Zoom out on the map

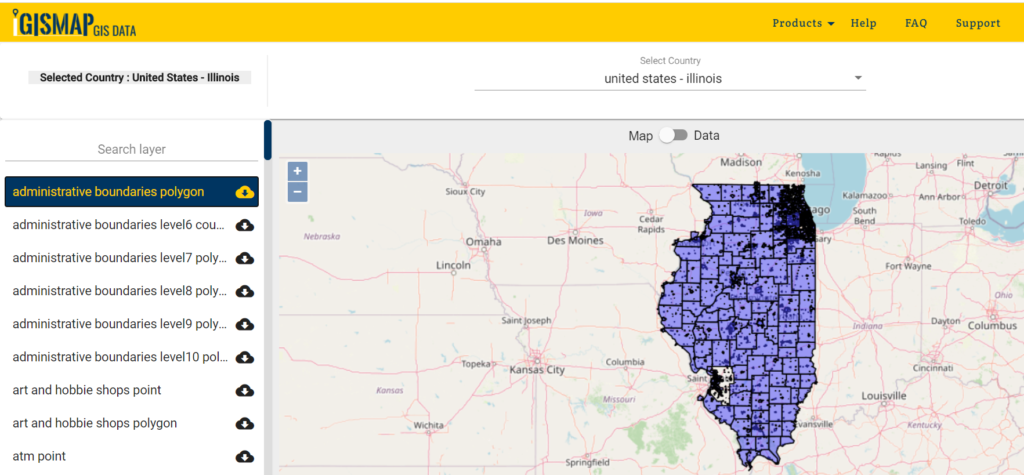coord(297,192)
